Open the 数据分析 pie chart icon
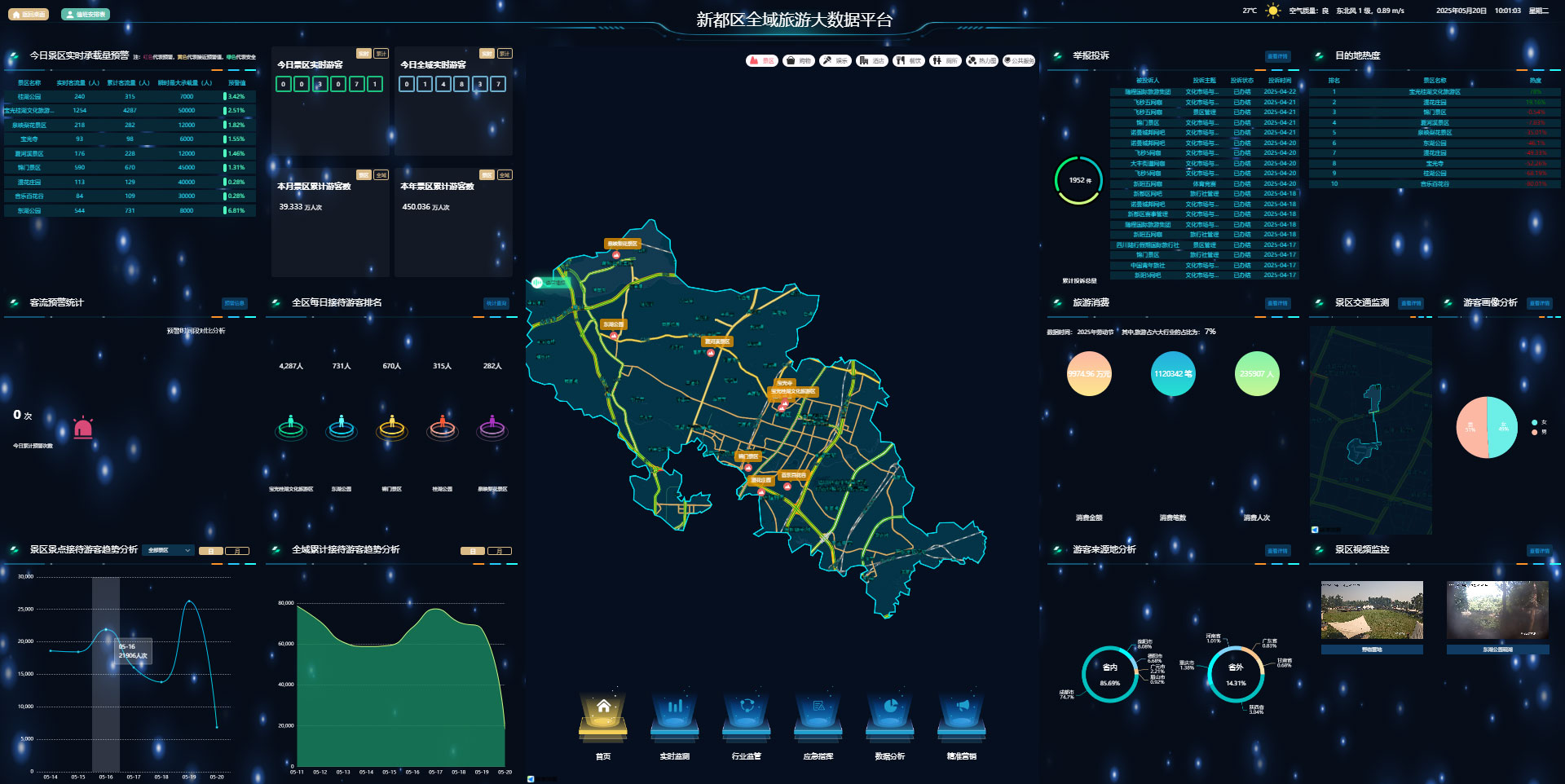1565x784 pixels. pos(890,714)
